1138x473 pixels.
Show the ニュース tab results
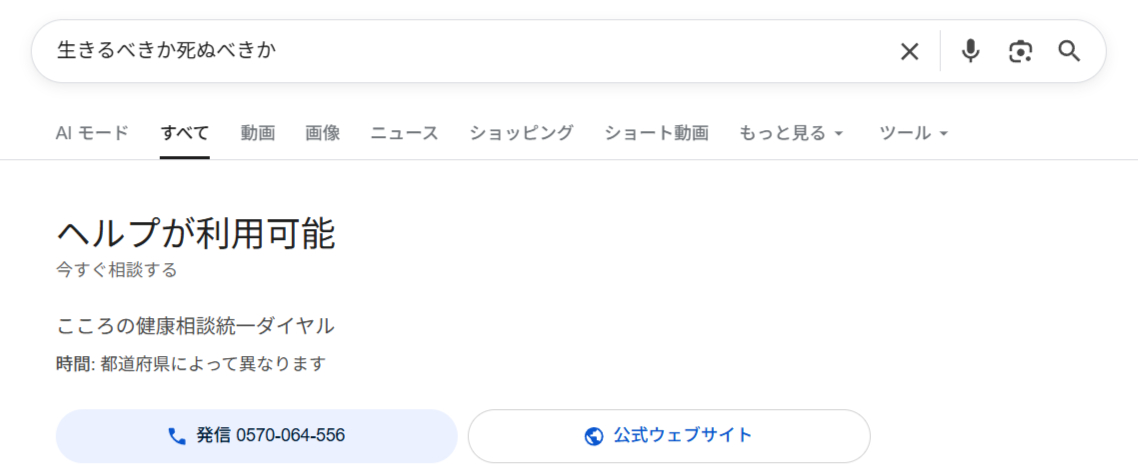click(x=404, y=133)
